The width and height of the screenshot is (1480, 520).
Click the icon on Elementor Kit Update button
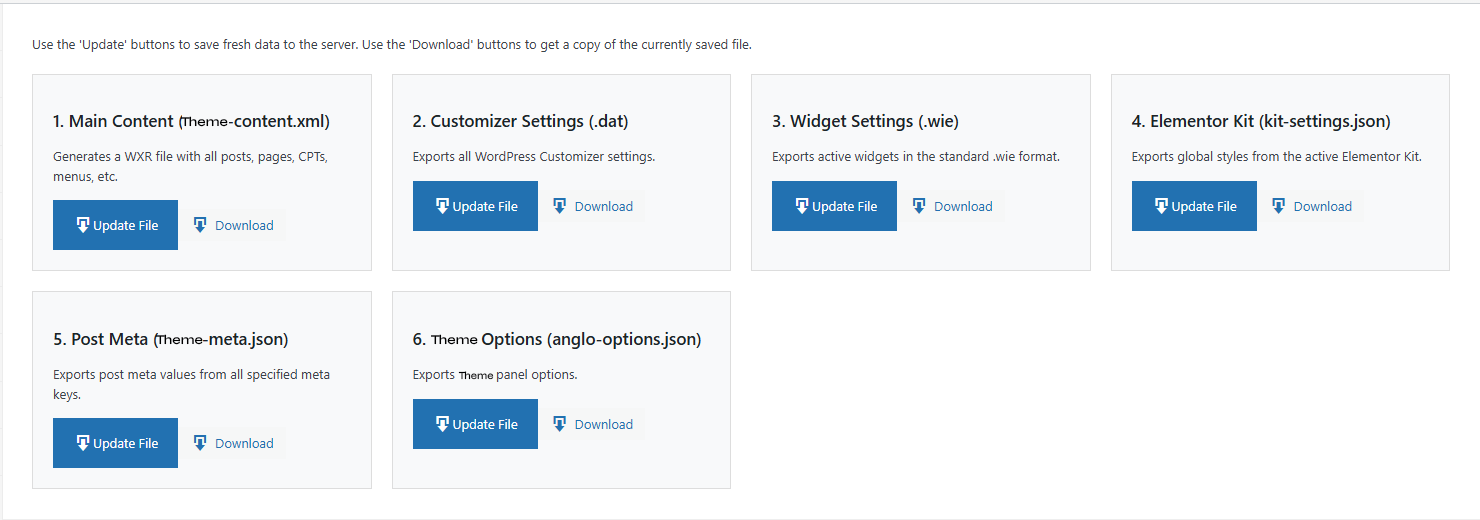1161,206
